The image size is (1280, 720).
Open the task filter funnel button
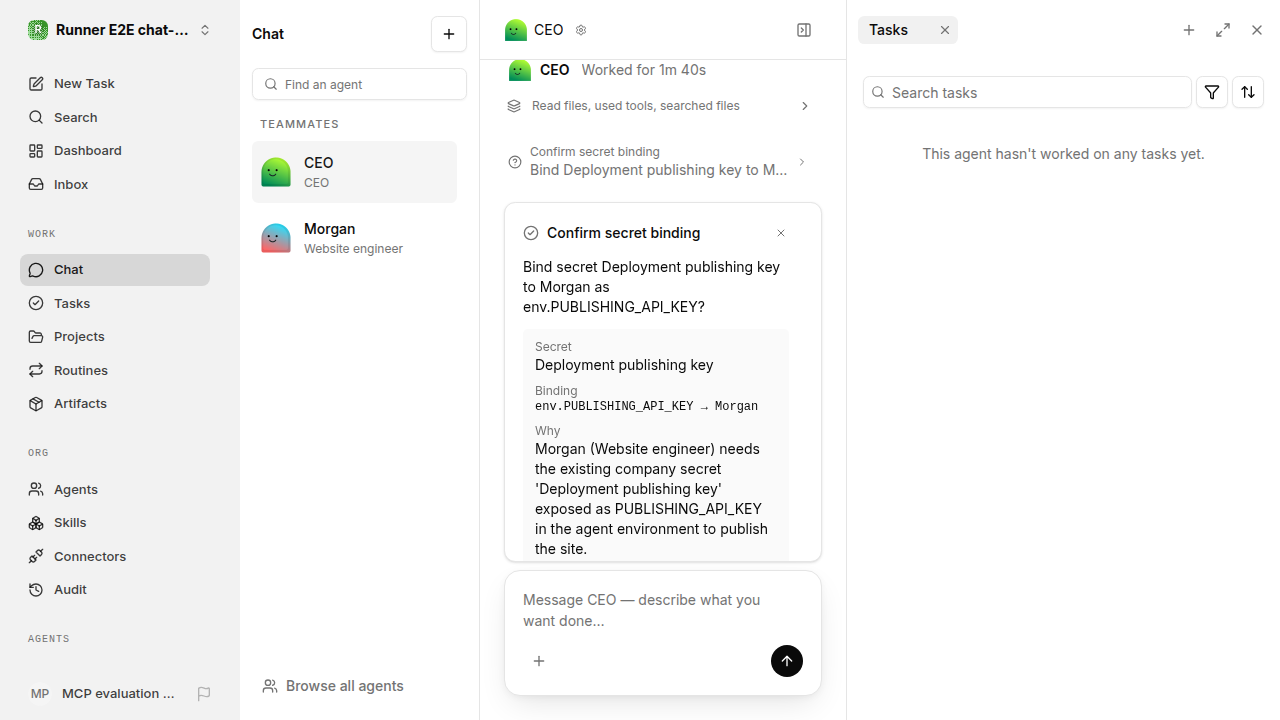[1212, 92]
